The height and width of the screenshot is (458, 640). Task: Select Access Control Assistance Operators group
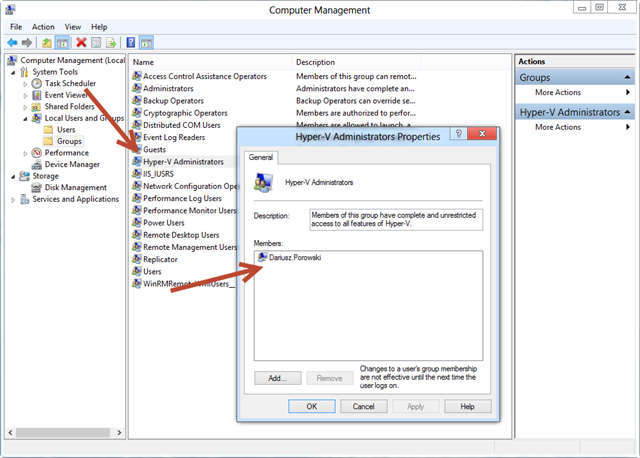[x=204, y=76]
